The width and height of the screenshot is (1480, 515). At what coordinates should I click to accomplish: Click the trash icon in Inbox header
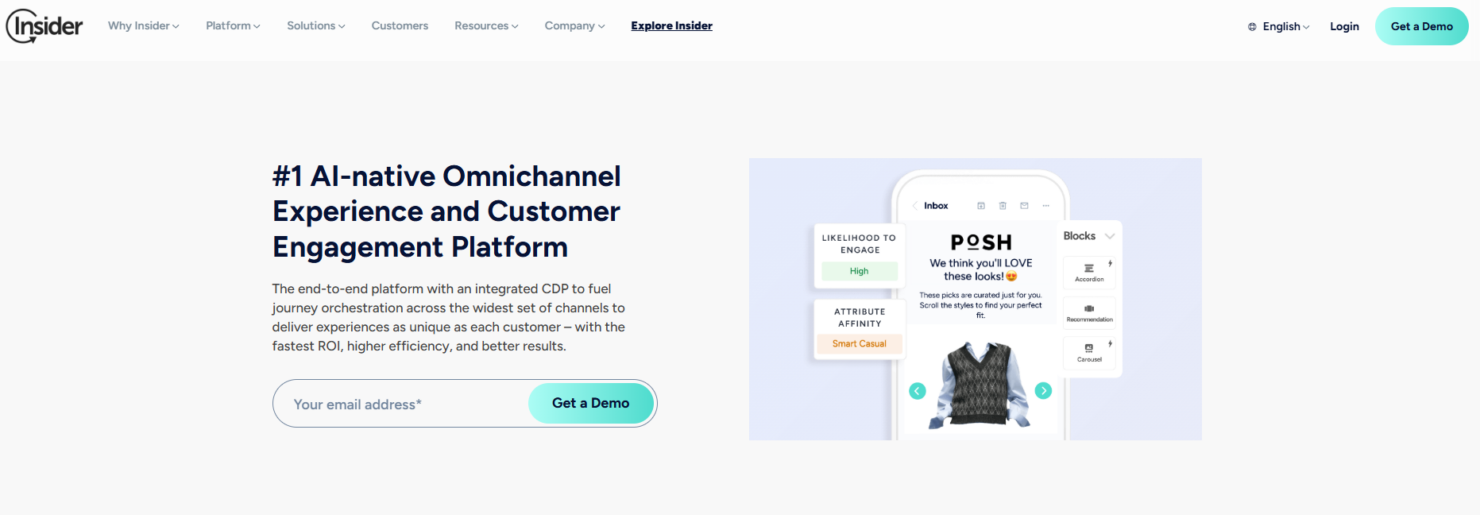(x=1003, y=206)
